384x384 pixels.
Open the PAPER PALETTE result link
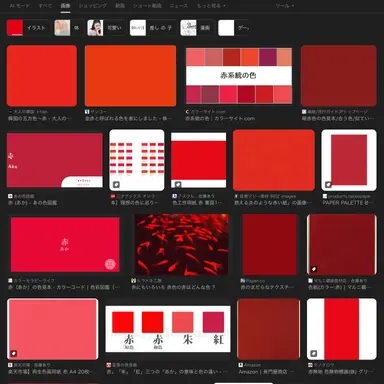pyautogui.click(x=347, y=203)
